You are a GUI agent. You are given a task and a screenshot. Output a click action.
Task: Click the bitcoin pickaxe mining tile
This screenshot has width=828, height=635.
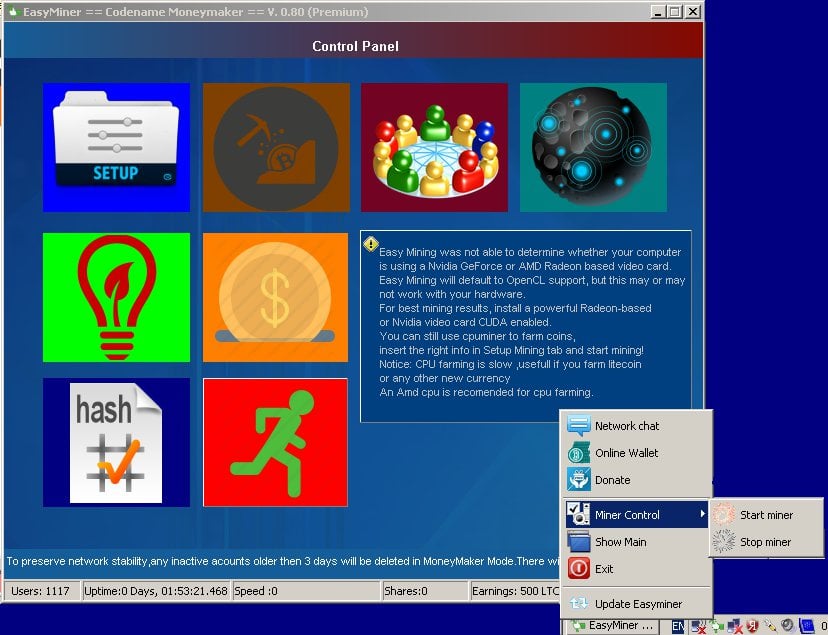[x=276, y=147]
